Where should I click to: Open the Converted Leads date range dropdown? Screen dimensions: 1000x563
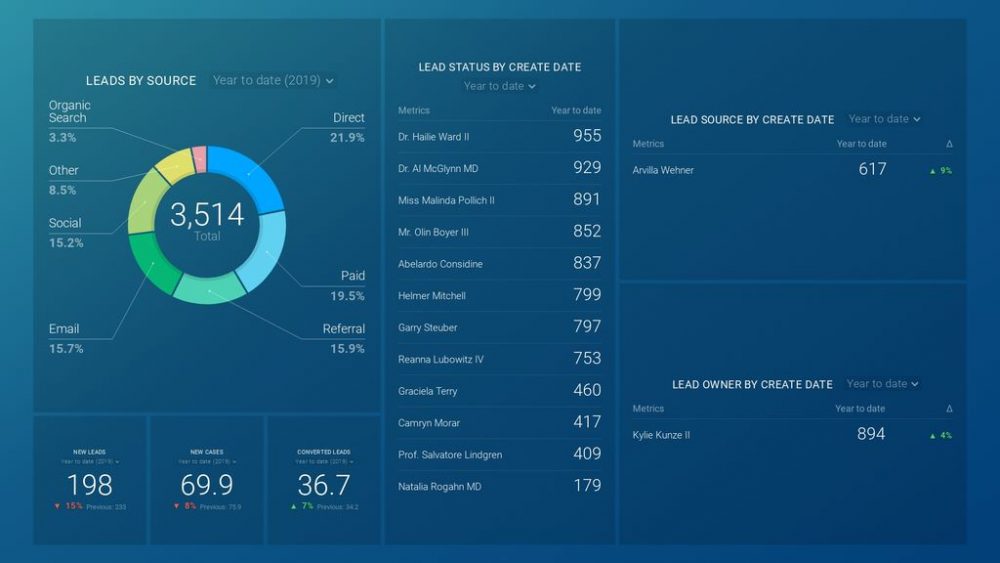(x=323, y=462)
